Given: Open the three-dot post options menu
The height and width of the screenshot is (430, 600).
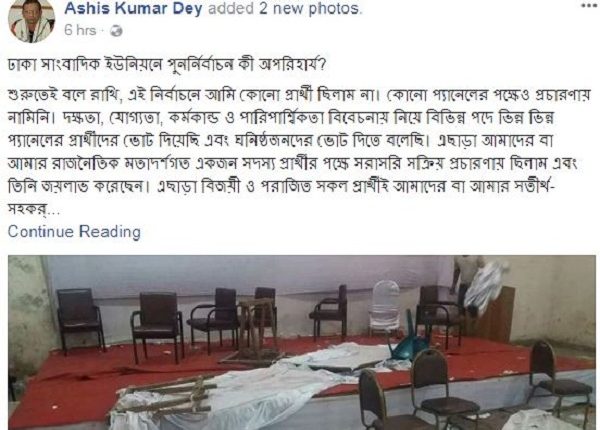Looking at the screenshot, I should pyautogui.click(x=589, y=5).
